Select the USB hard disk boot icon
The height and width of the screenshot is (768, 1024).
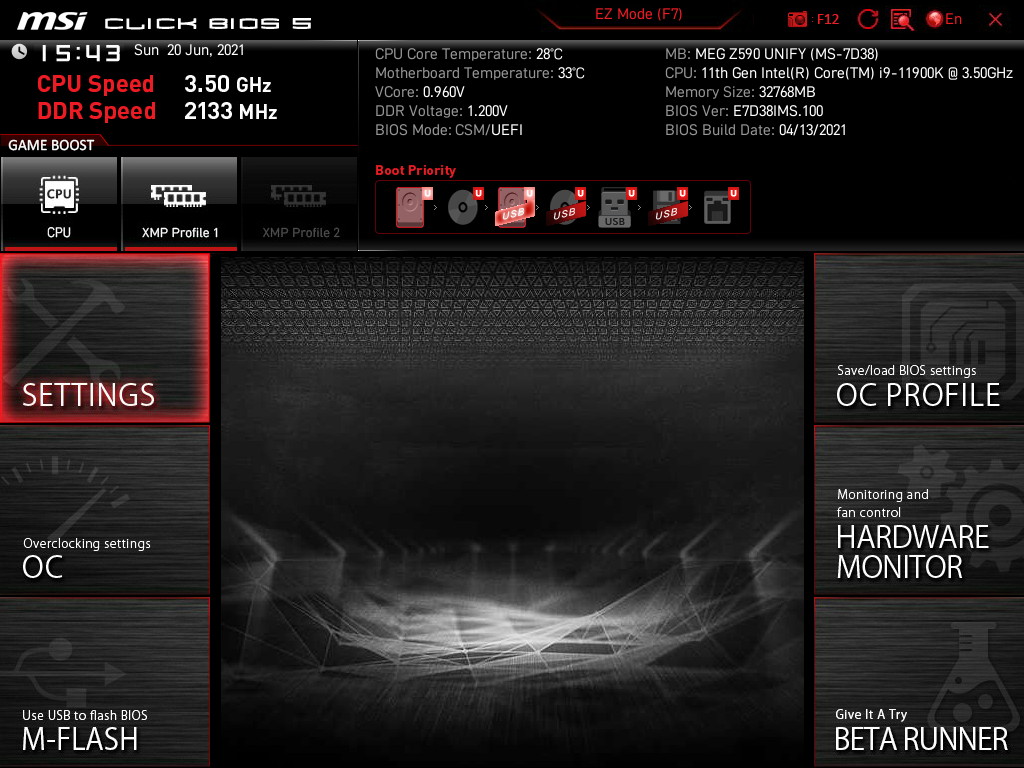point(515,207)
